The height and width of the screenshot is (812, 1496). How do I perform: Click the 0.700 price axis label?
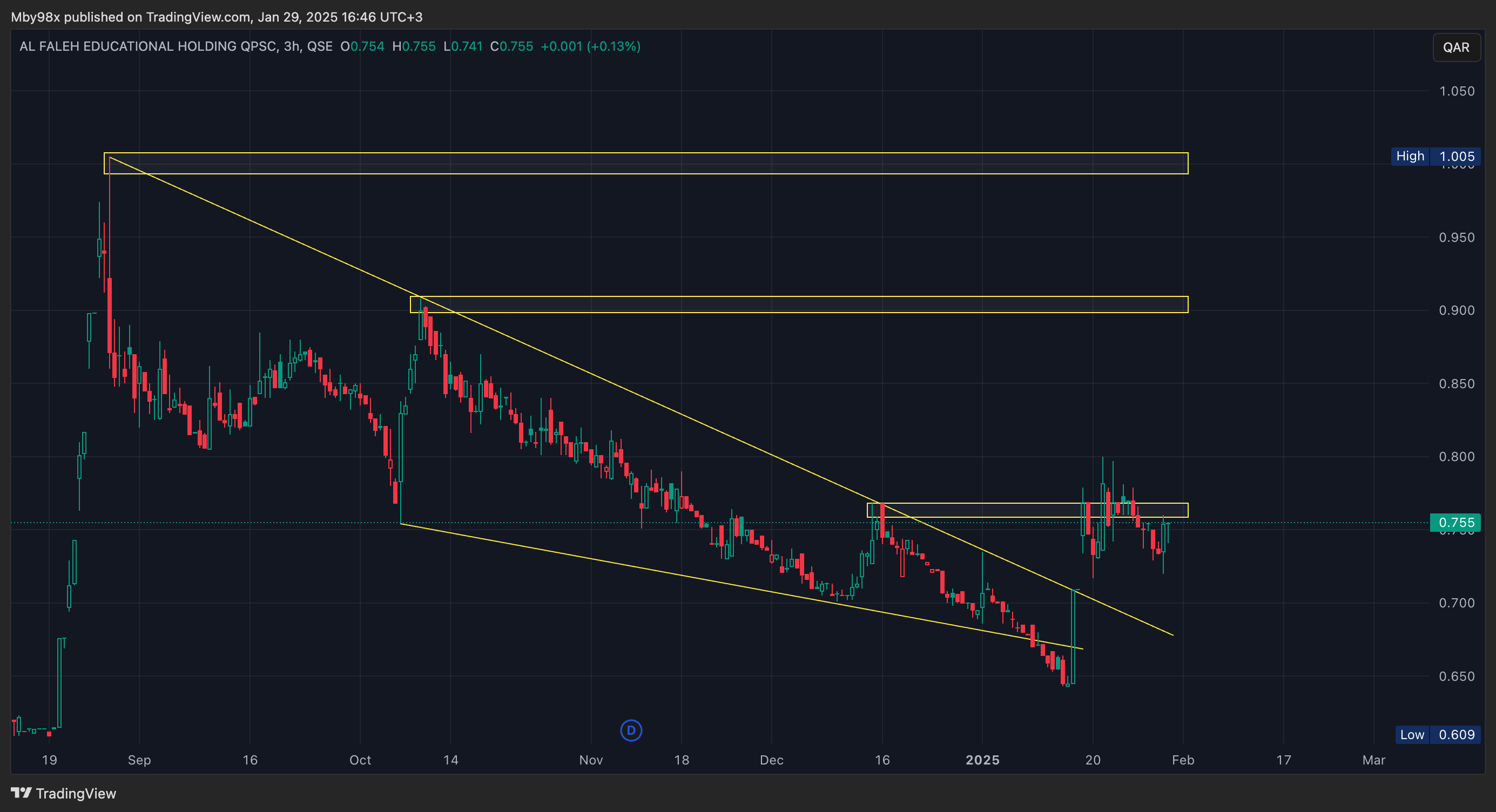[x=1457, y=603]
